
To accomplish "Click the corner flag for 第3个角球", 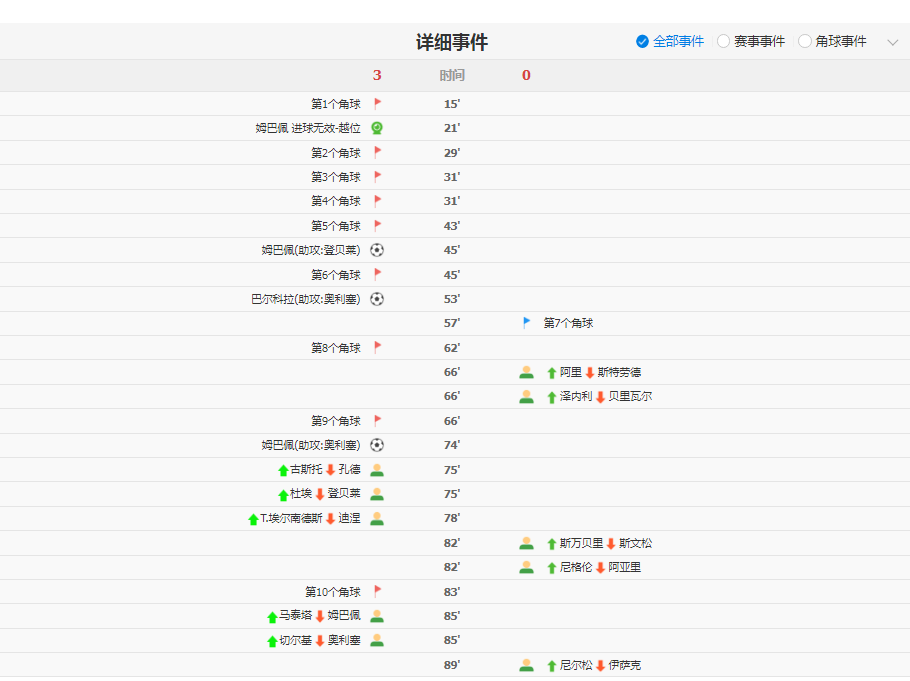I will click(377, 176).
